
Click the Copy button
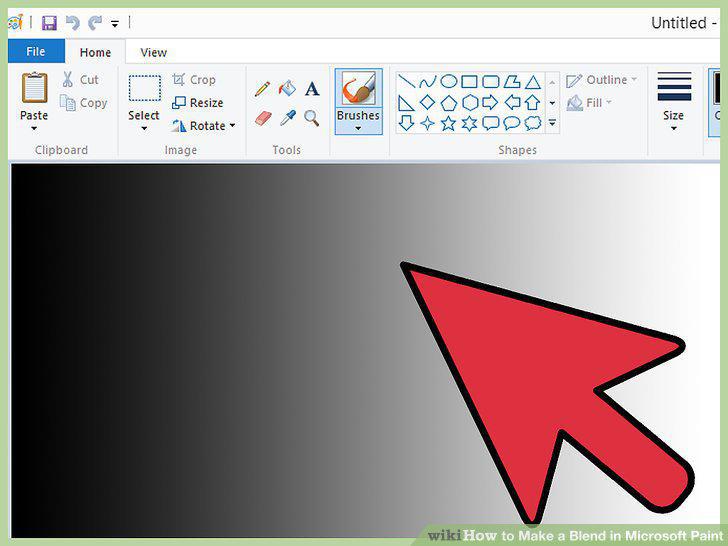[x=84, y=103]
